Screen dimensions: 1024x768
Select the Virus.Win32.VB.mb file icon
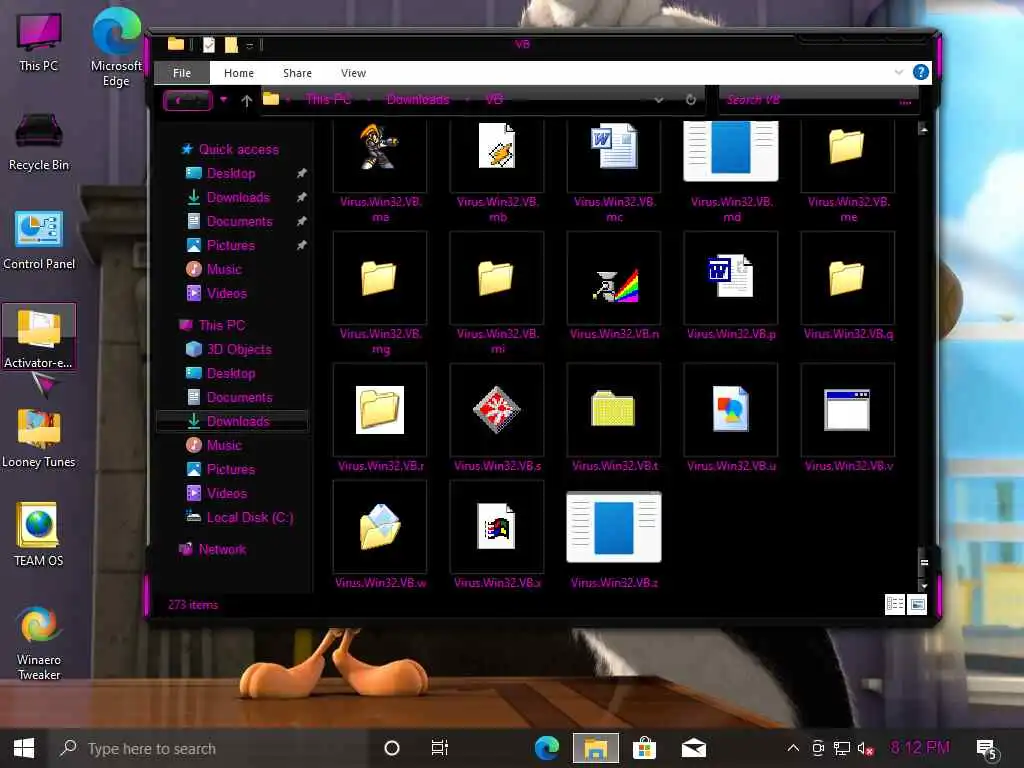coord(497,146)
